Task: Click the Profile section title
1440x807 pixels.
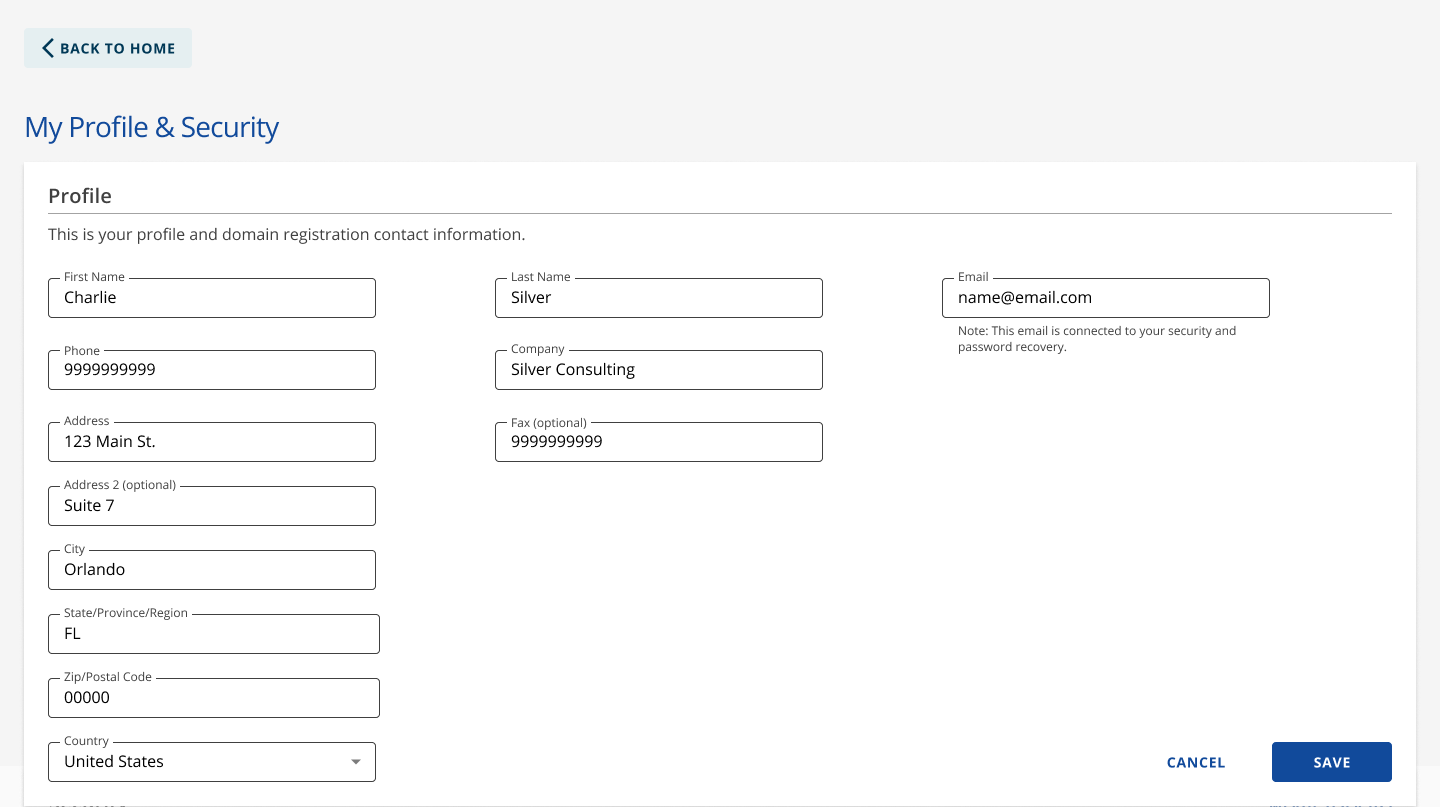Action: [x=80, y=196]
